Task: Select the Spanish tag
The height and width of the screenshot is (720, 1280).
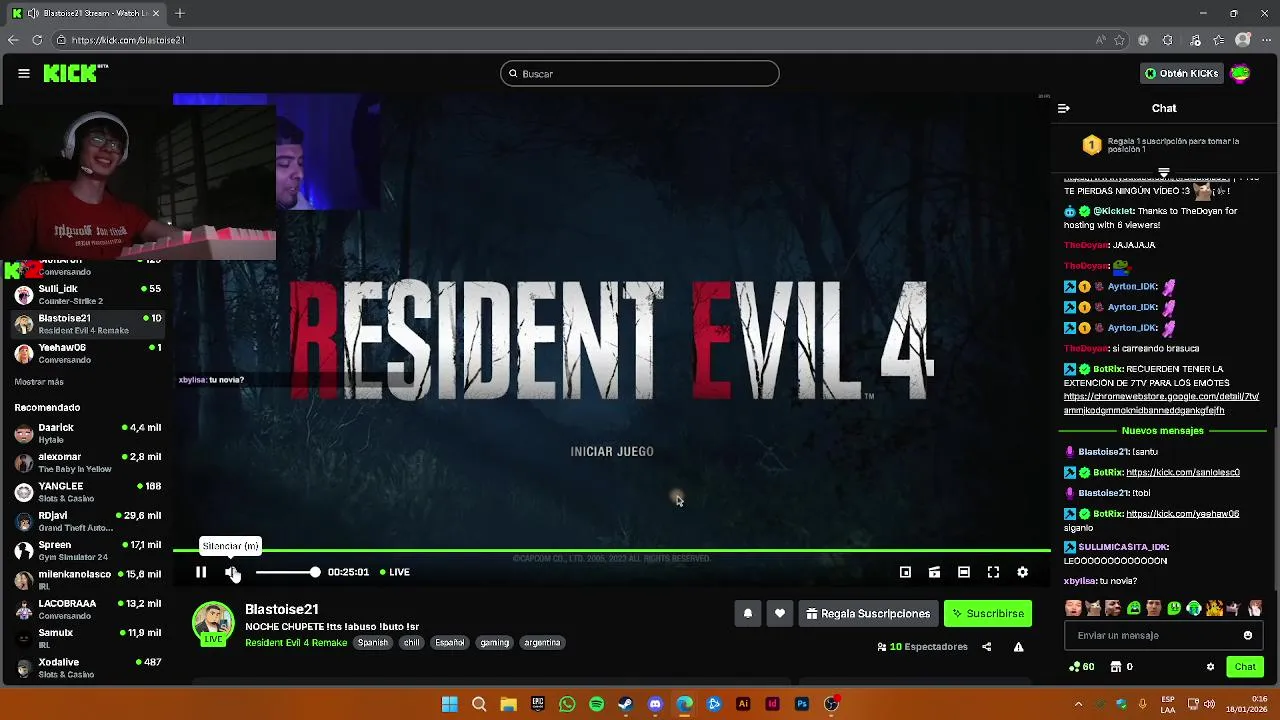Action: pos(372,643)
